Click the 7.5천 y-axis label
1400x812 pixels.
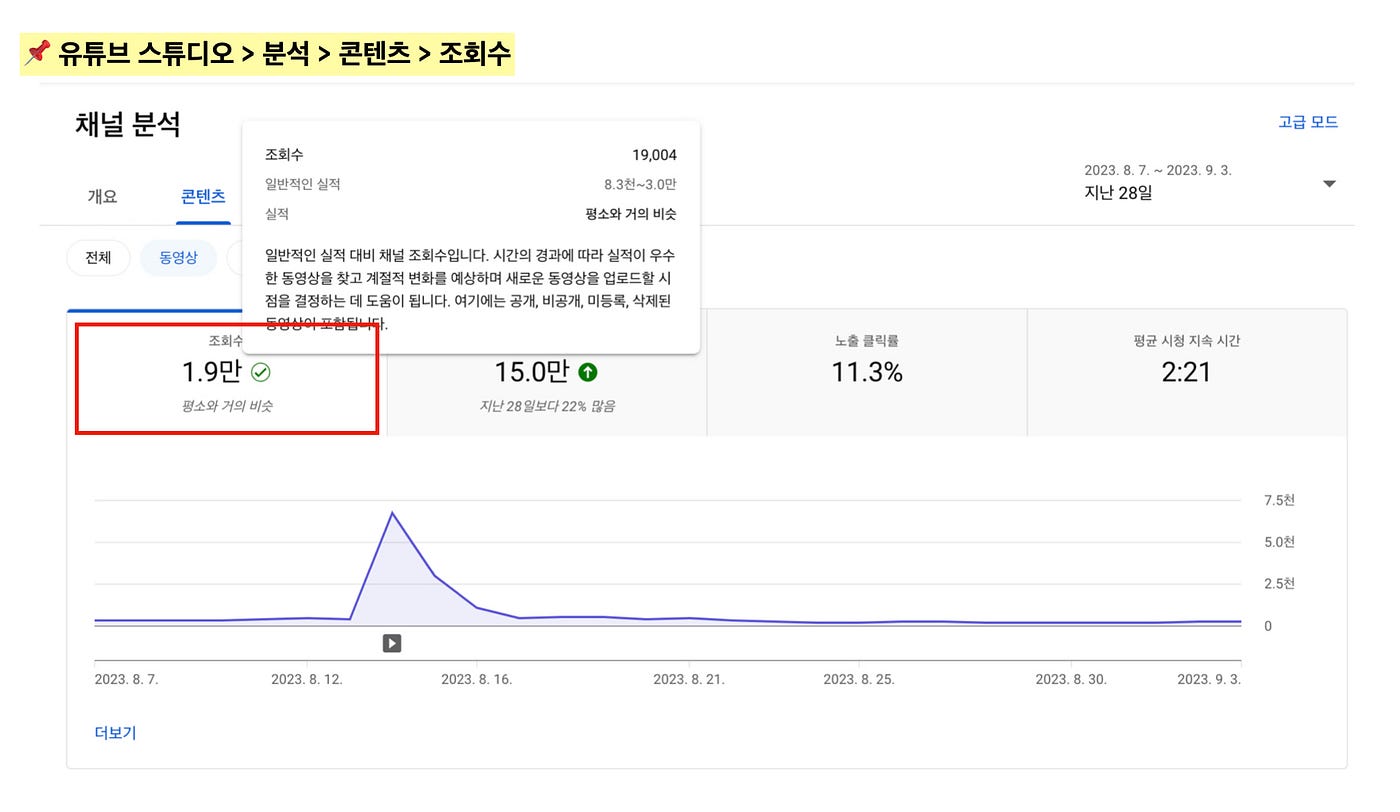tap(1279, 500)
